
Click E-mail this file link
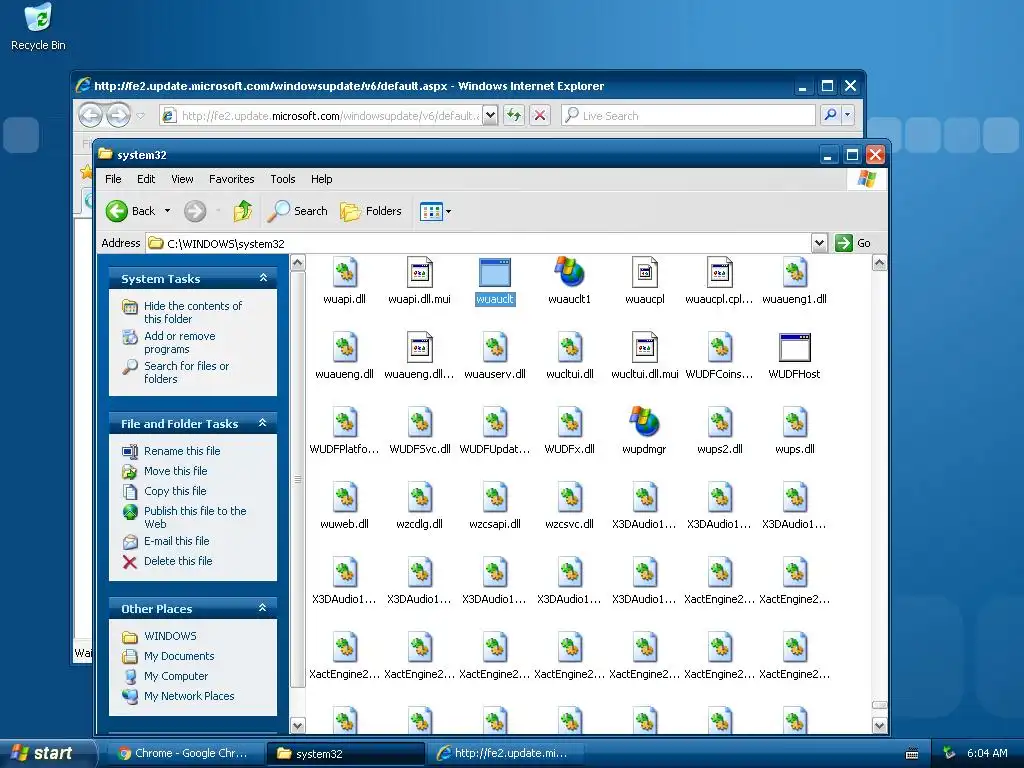pyautogui.click(x=176, y=541)
